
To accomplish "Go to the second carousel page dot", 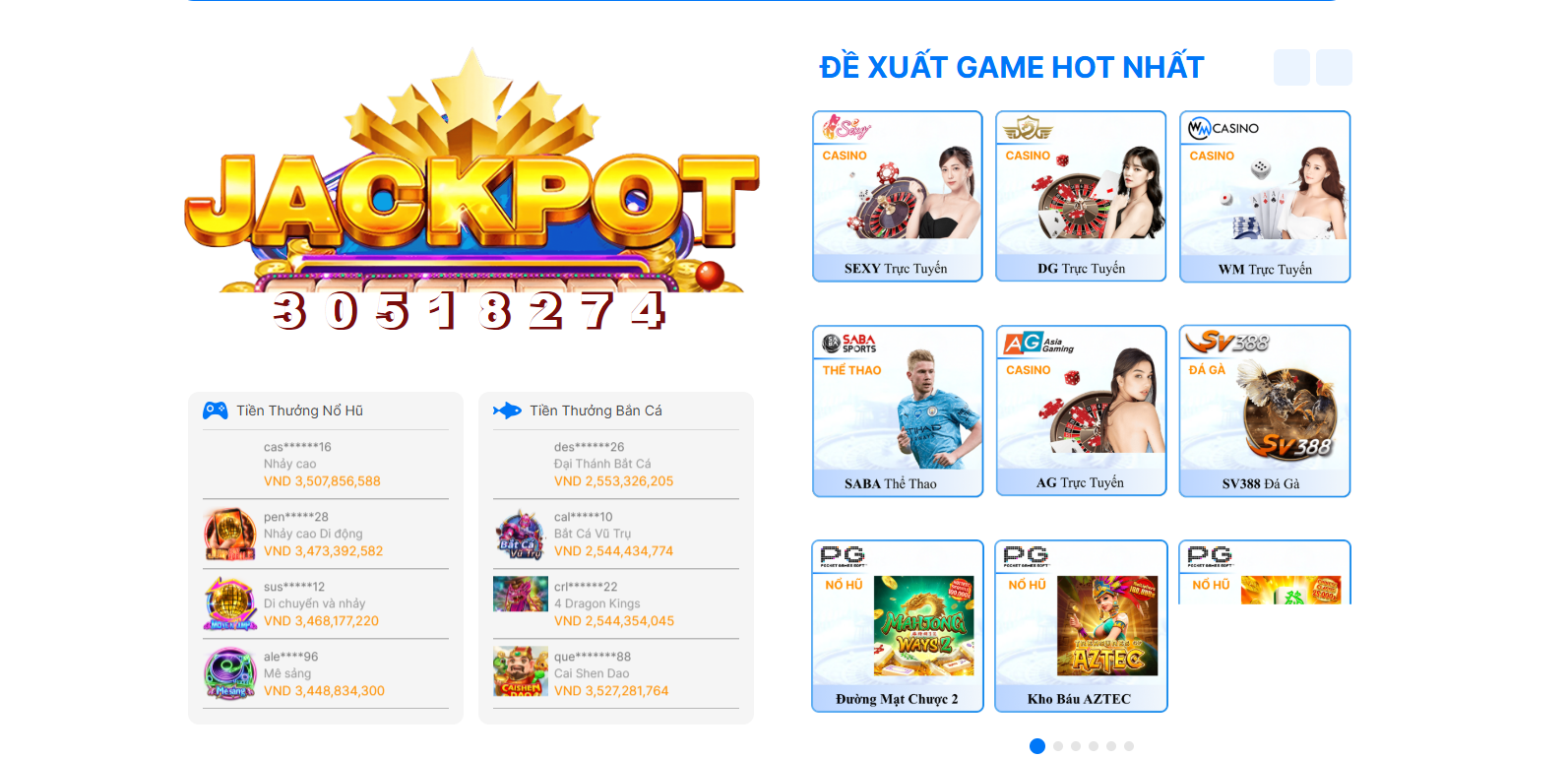I will (x=1058, y=746).
